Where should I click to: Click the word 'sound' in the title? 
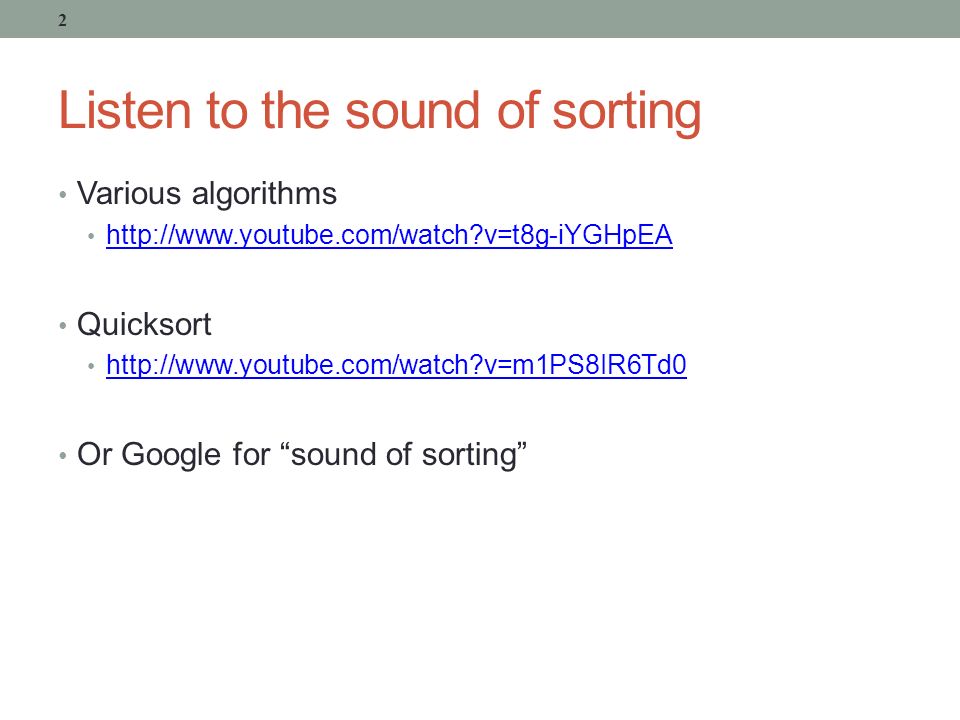coord(412,111)
